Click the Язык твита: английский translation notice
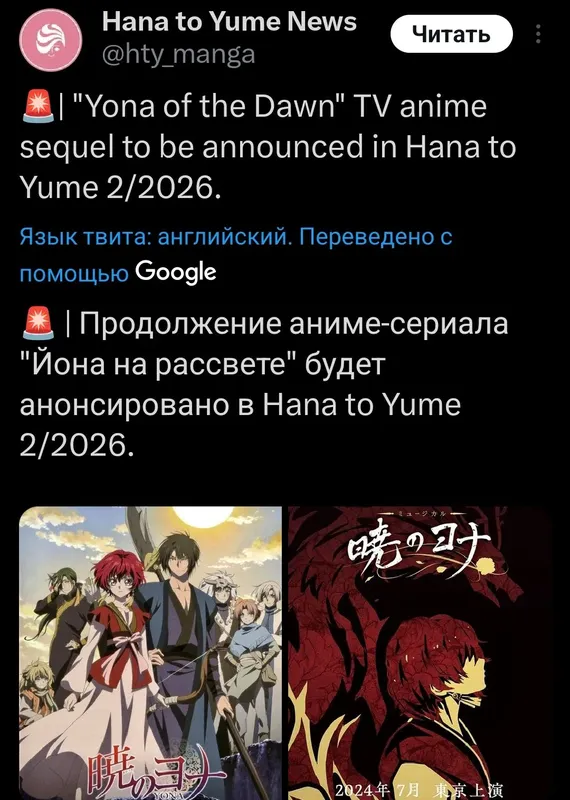 click(155, 237)
